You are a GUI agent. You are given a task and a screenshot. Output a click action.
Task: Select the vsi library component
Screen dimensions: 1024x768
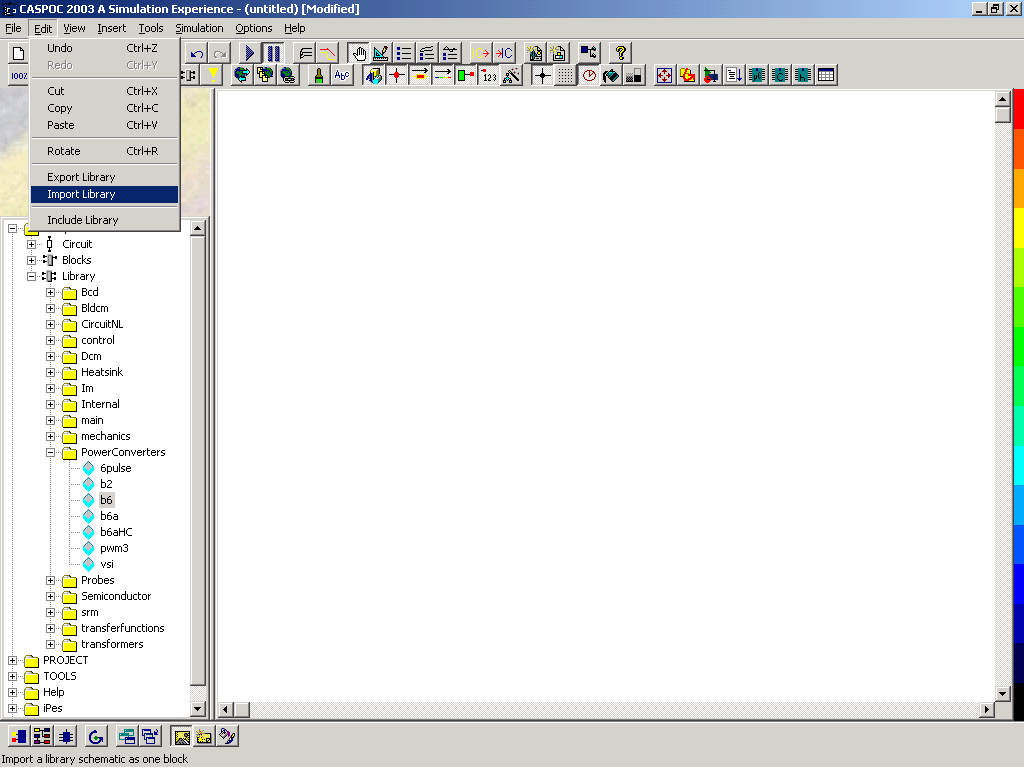coord(106,564)
